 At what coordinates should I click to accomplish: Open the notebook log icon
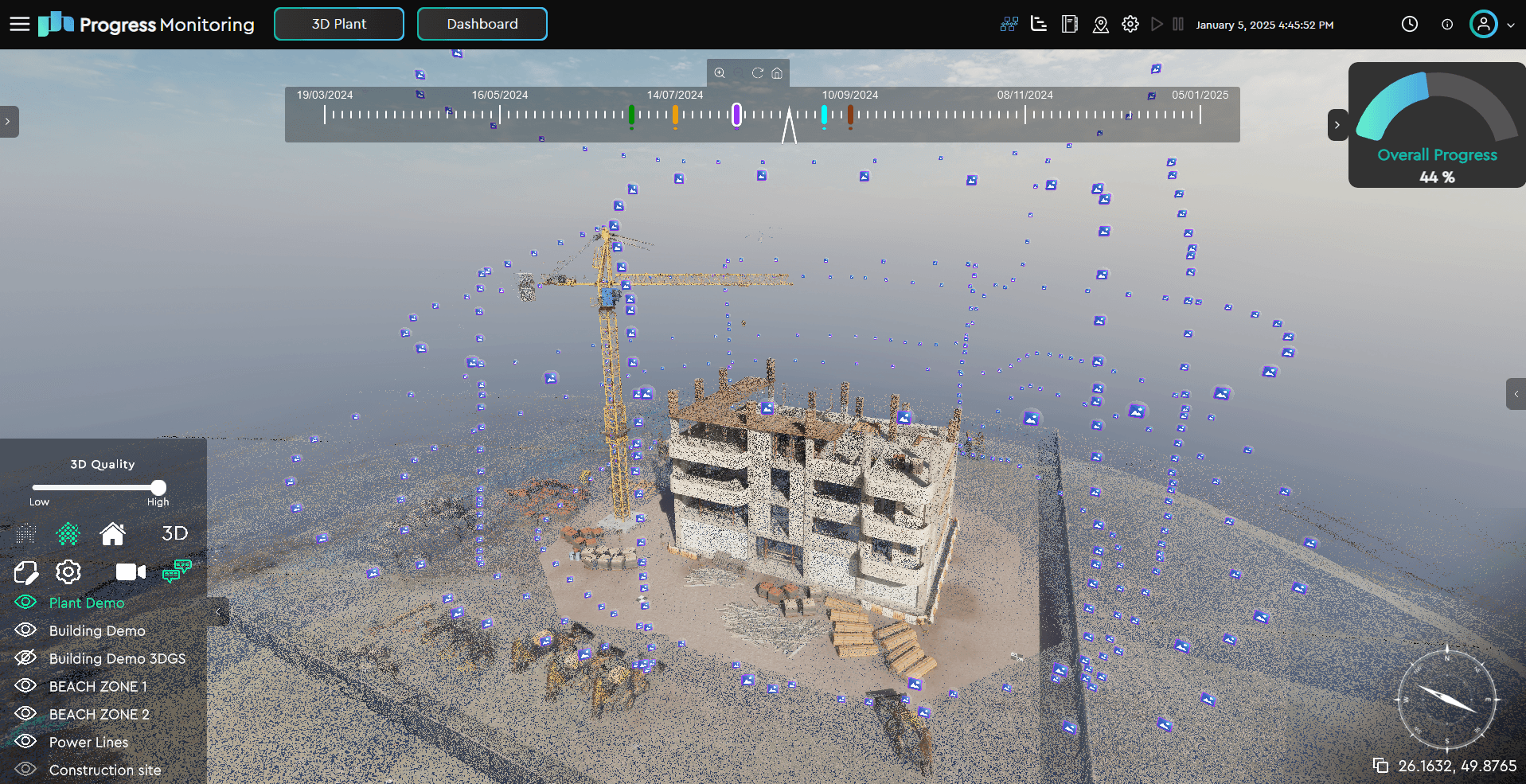point(1070,25)
